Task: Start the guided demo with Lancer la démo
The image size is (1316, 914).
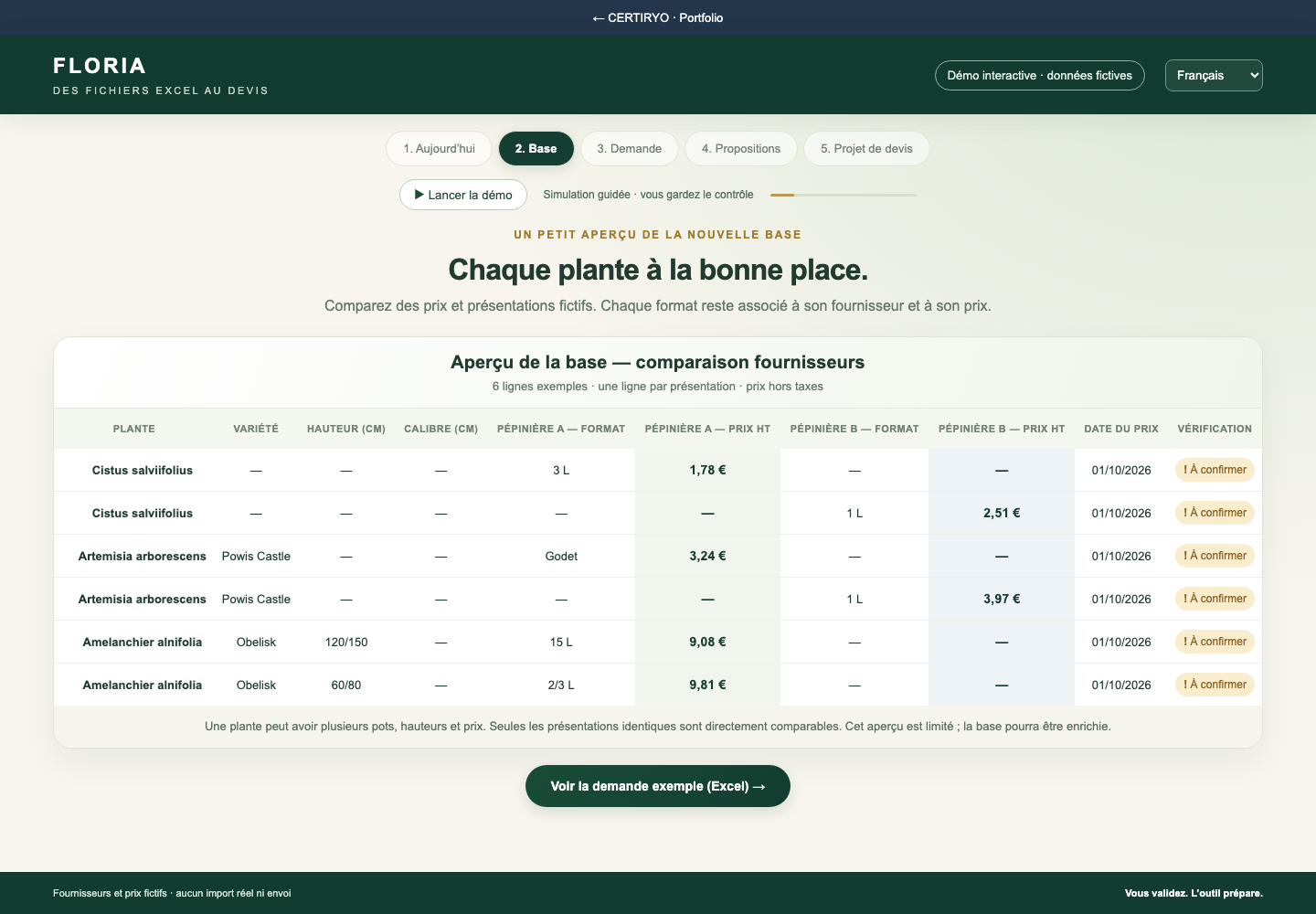Action: (463, 195)
